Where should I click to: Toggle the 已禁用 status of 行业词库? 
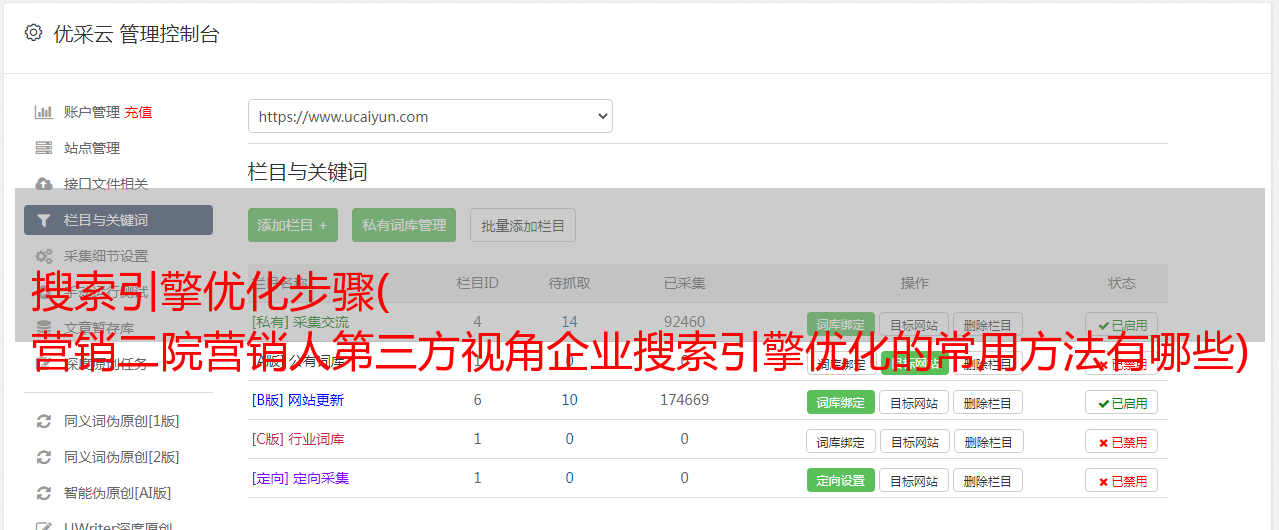coord(1122,441)
